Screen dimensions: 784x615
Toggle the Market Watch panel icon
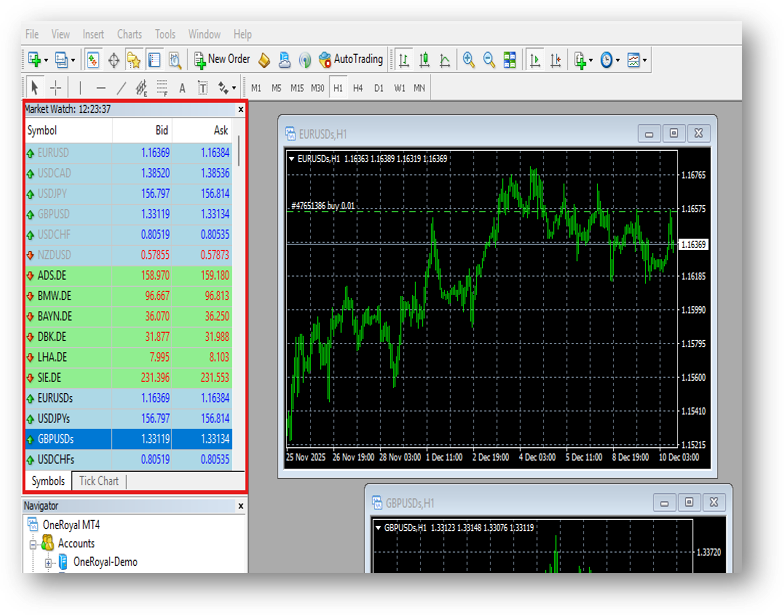(93, 60)
